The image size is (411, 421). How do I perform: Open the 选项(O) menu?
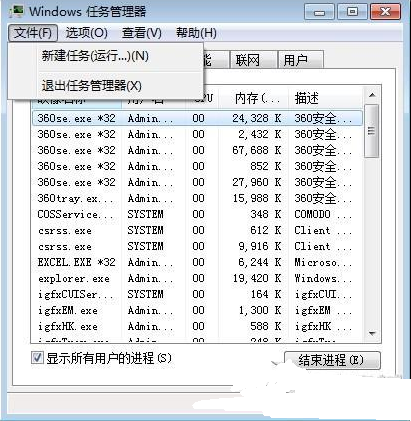coord(86,33)
